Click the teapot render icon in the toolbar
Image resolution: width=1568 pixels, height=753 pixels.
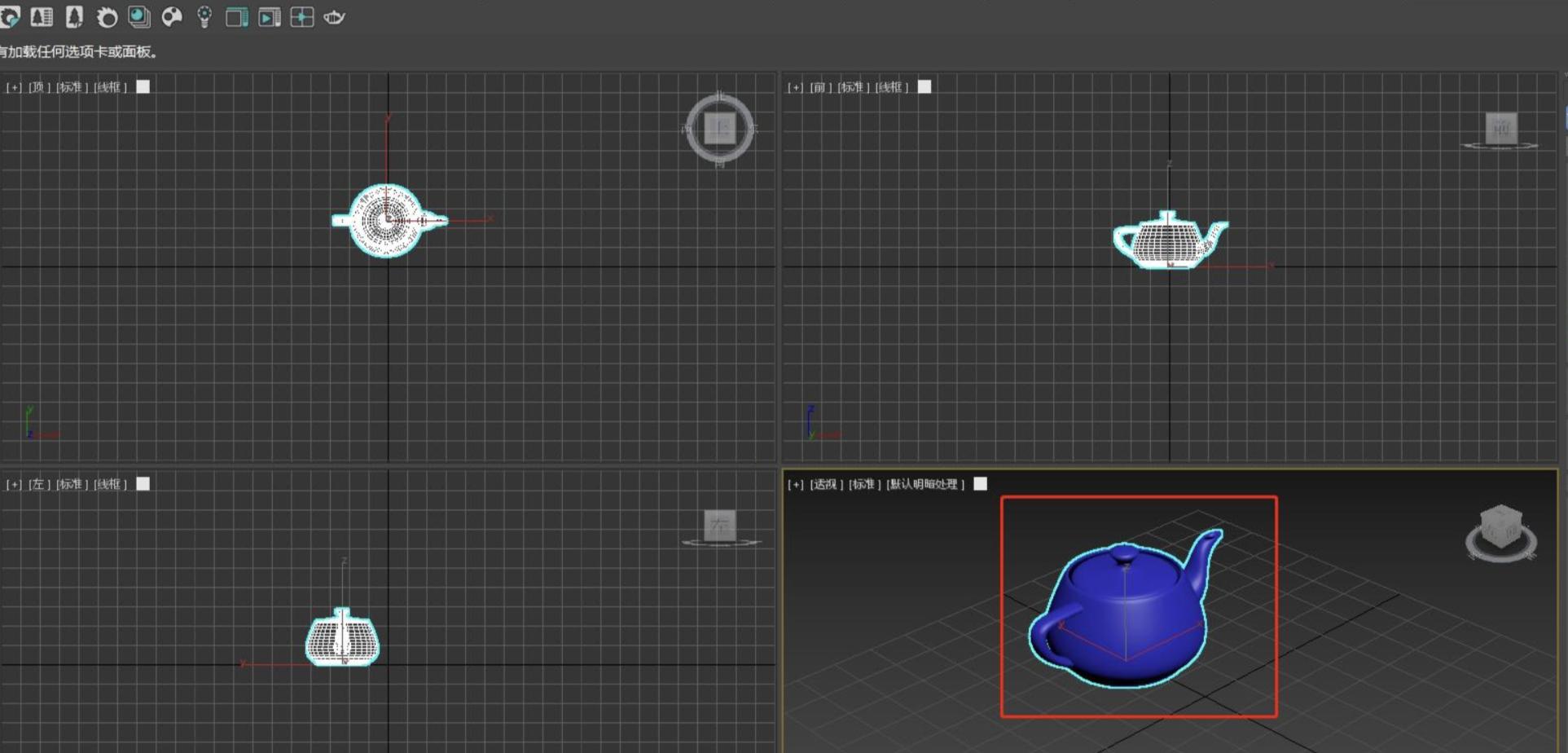point(334,17)
